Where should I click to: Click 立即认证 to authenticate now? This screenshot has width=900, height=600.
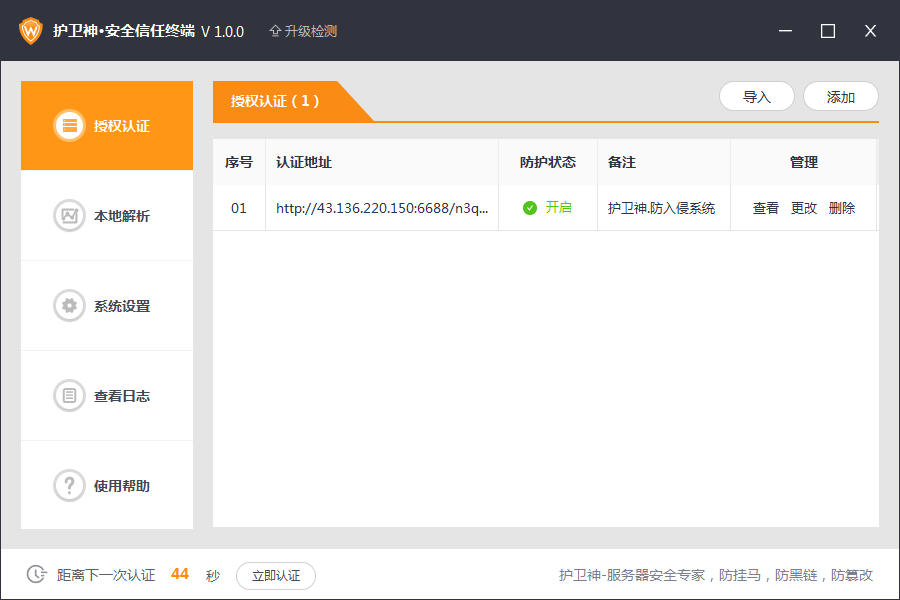pos(276,575)
